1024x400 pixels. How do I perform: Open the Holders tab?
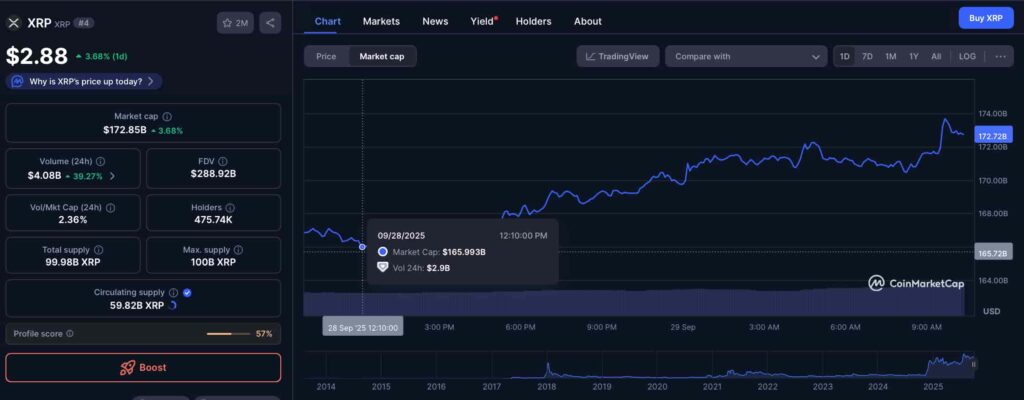[534, 21]
